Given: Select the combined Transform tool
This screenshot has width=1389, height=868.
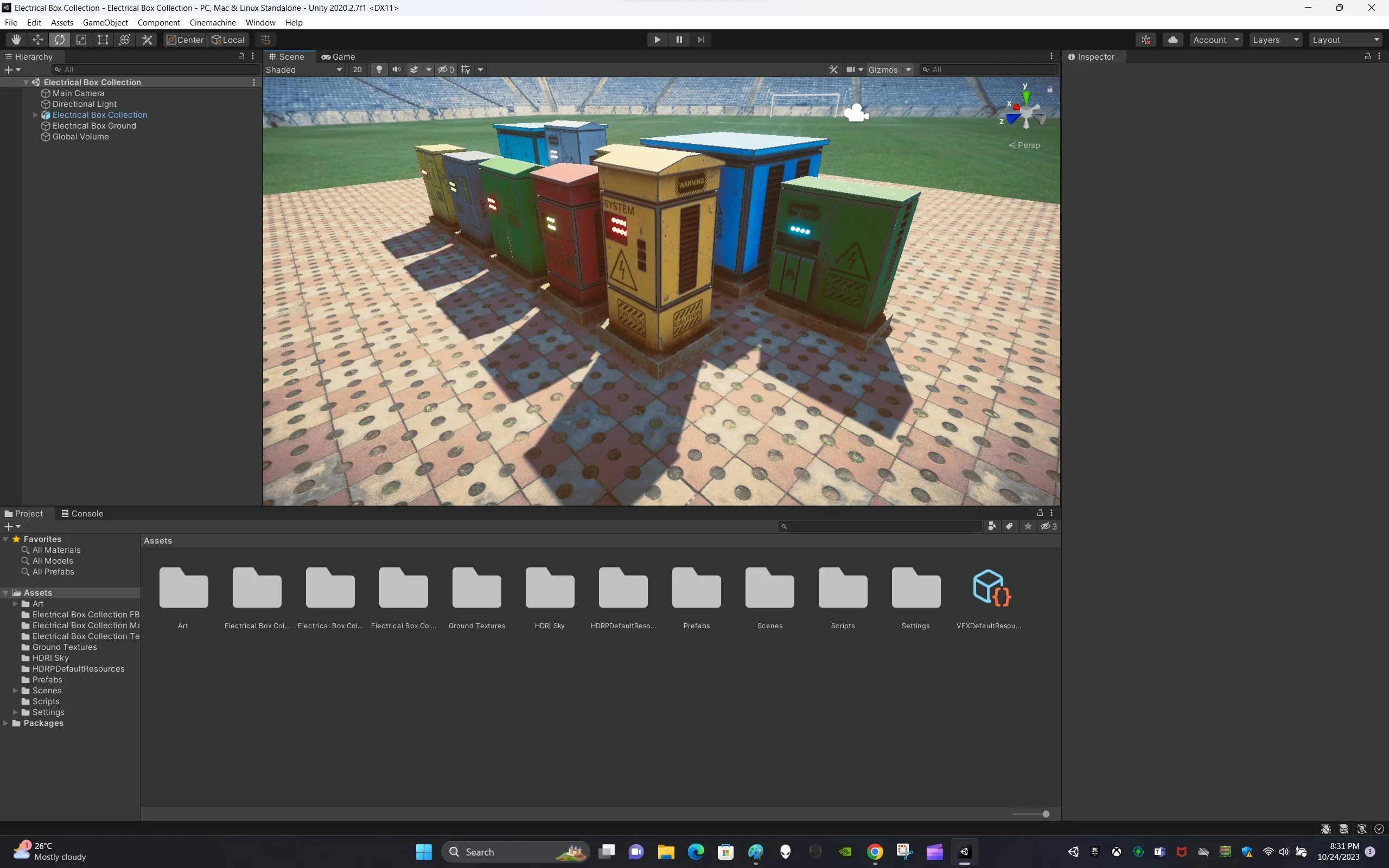Looking at the screenshot, I should point(125,40).
